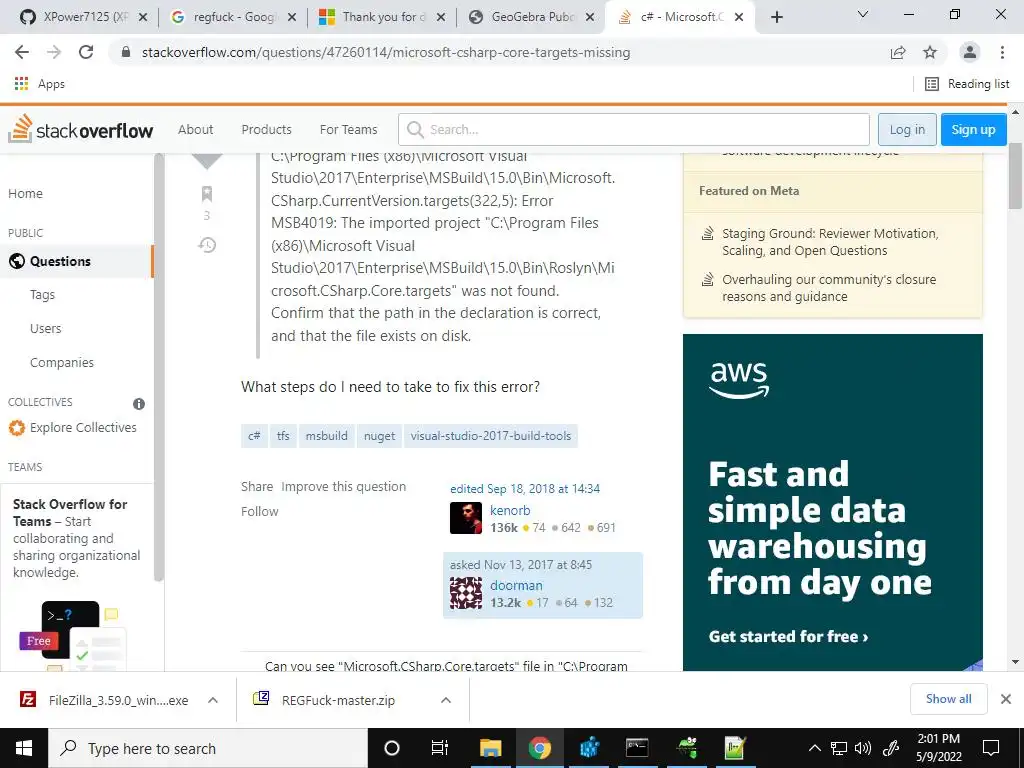
Task: Click the Windows taskbar search box
Action: point(208,748)
